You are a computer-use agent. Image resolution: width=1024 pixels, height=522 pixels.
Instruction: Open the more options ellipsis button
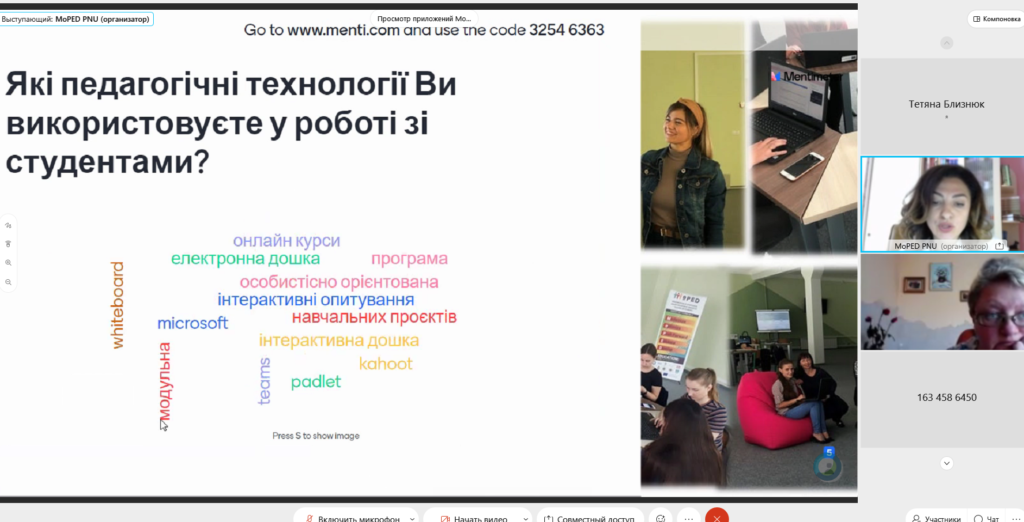689,518
